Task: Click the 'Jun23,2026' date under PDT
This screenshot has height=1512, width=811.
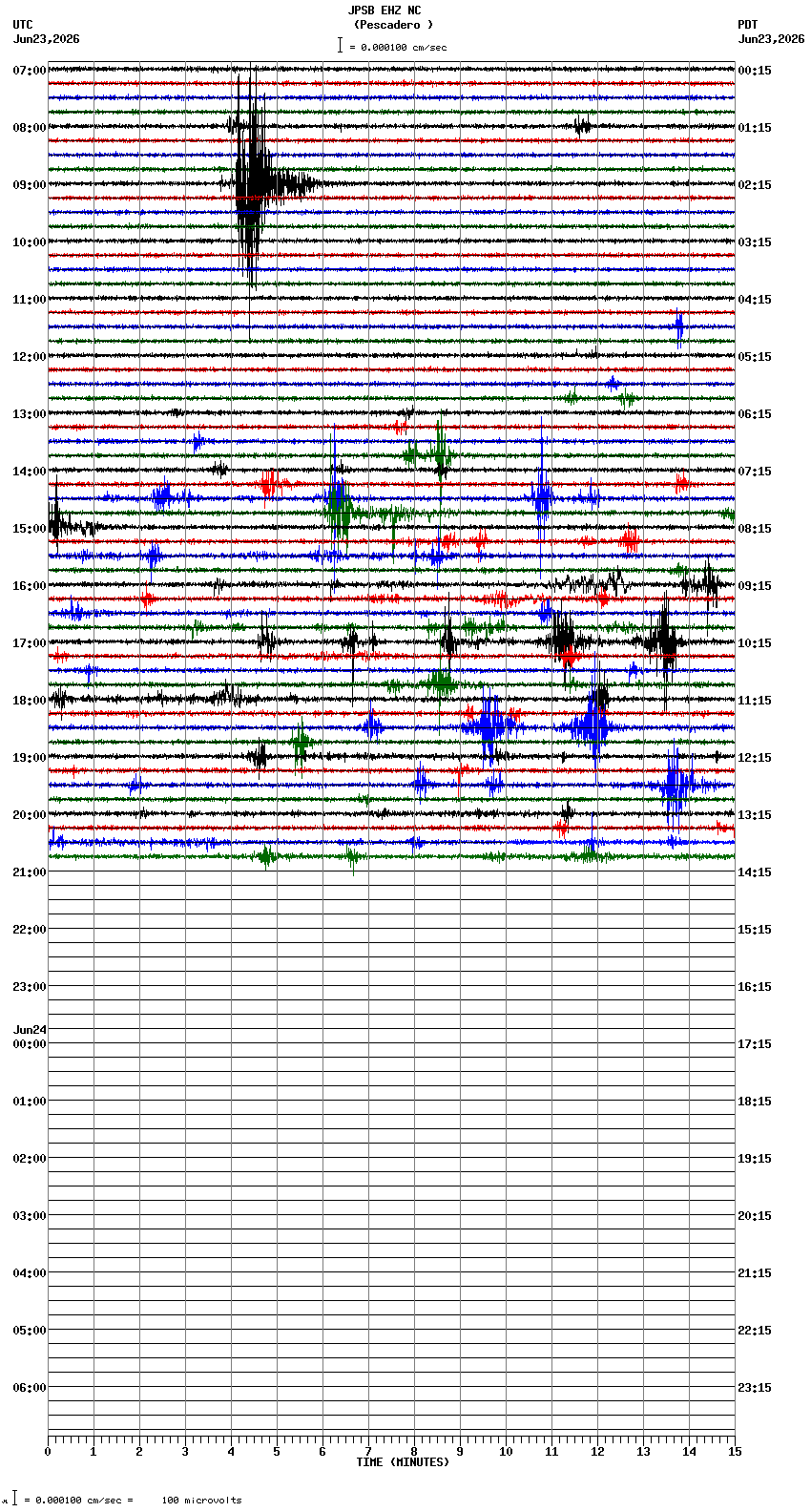Action: click(x=771, y=39)
